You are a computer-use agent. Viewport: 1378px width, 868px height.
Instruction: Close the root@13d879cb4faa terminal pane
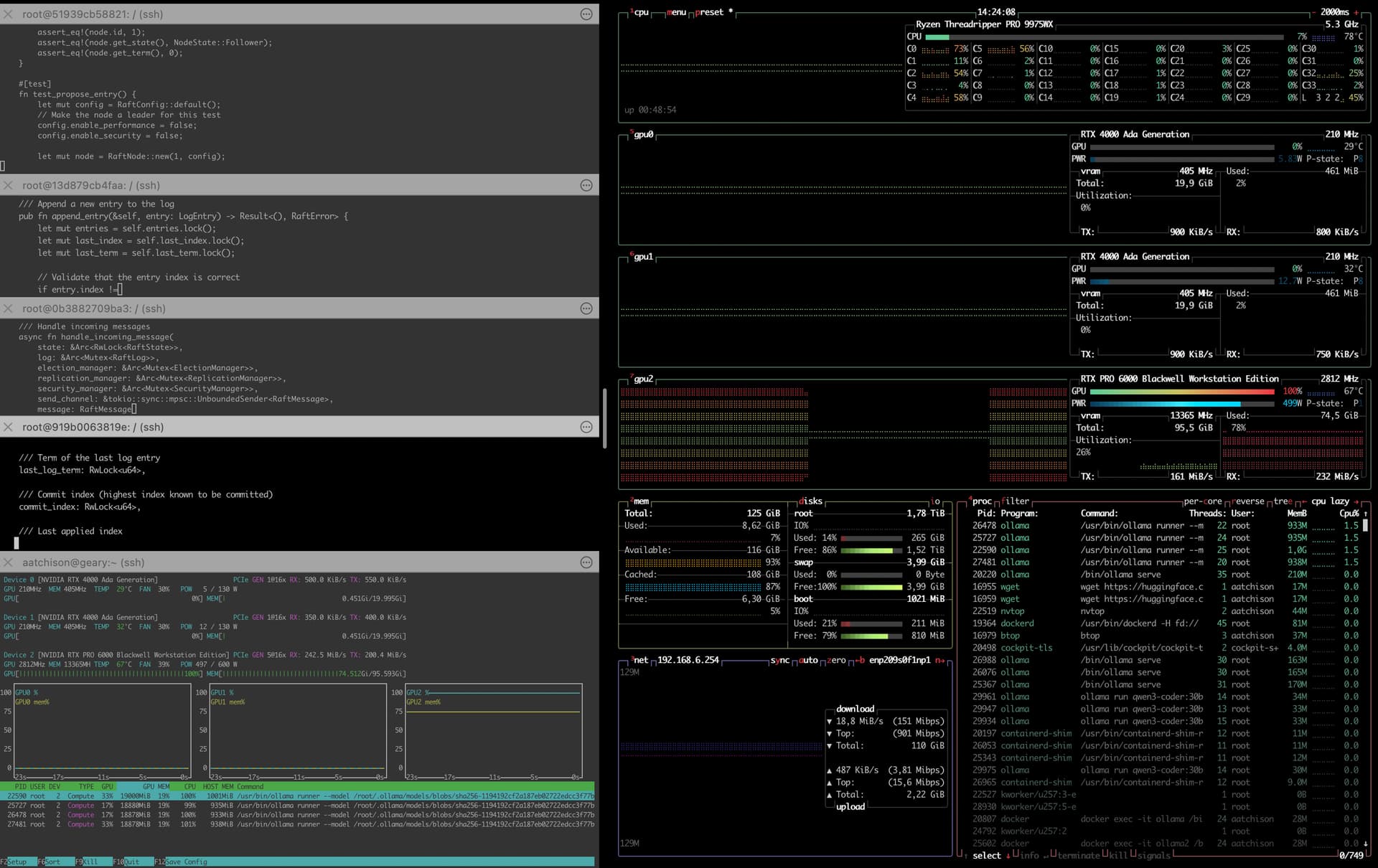pos(8,186)
